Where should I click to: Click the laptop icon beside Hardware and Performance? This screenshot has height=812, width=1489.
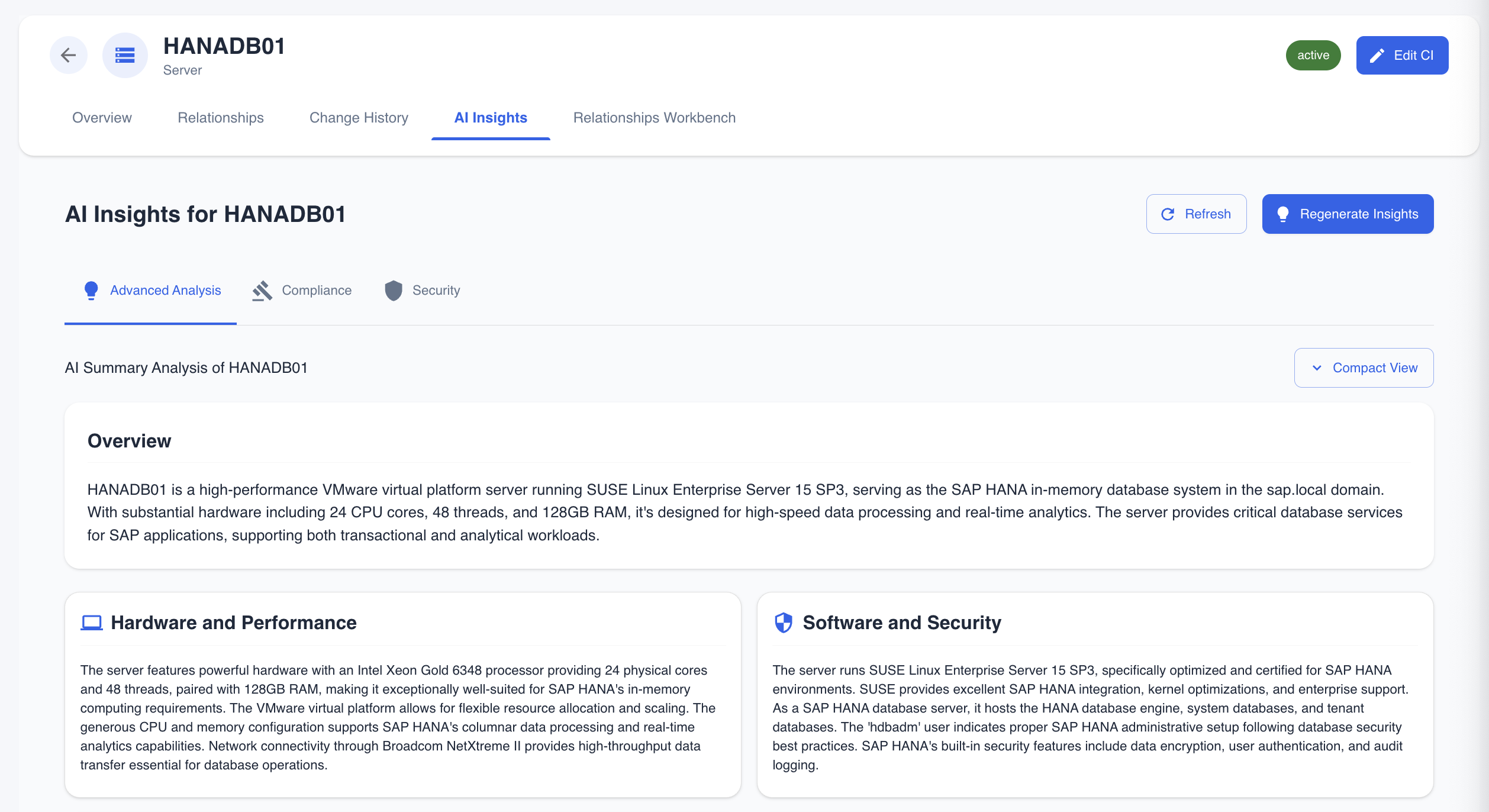tap(92, 622)
